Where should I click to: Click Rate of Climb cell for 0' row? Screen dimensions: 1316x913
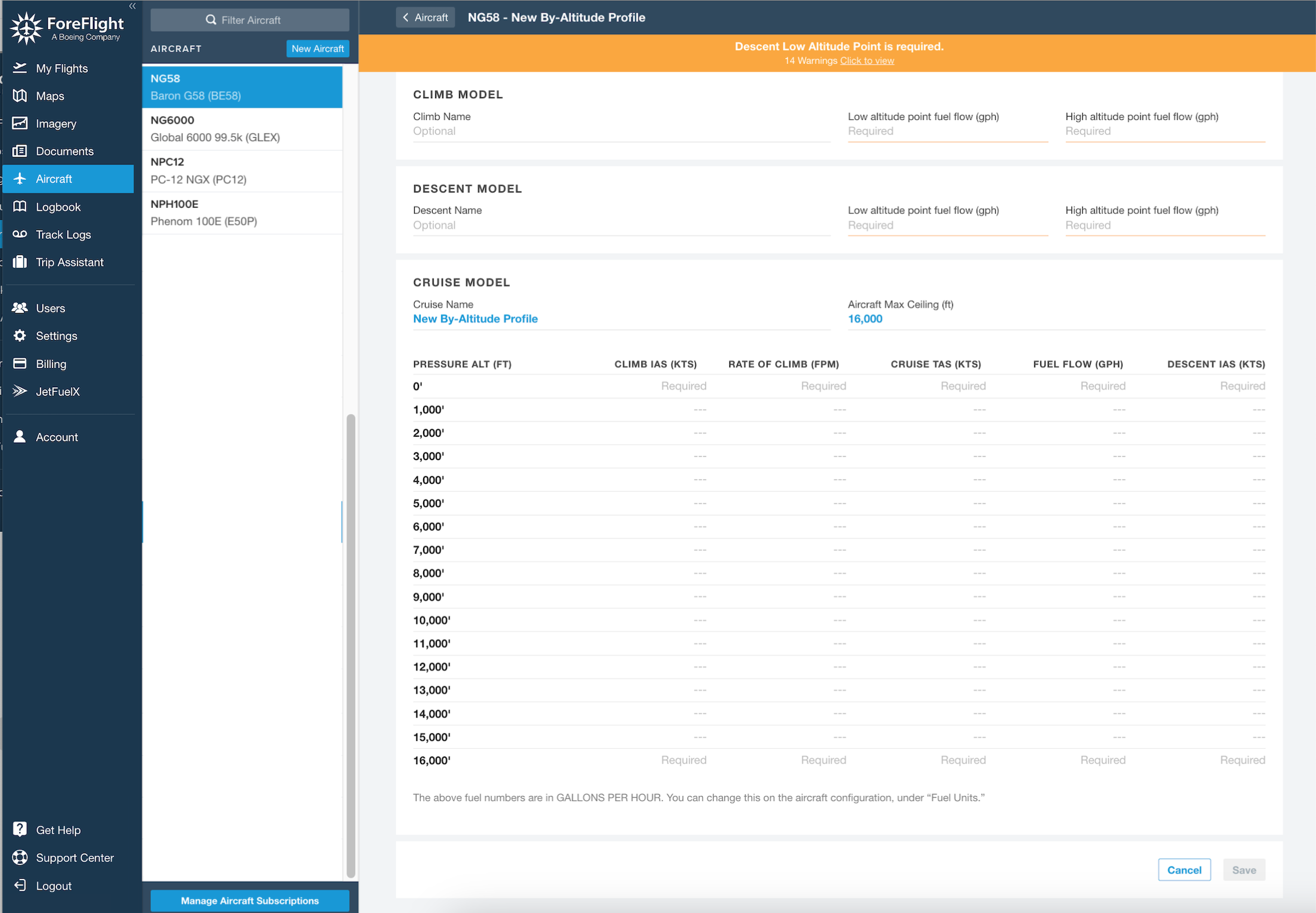(x=824, y=386)
